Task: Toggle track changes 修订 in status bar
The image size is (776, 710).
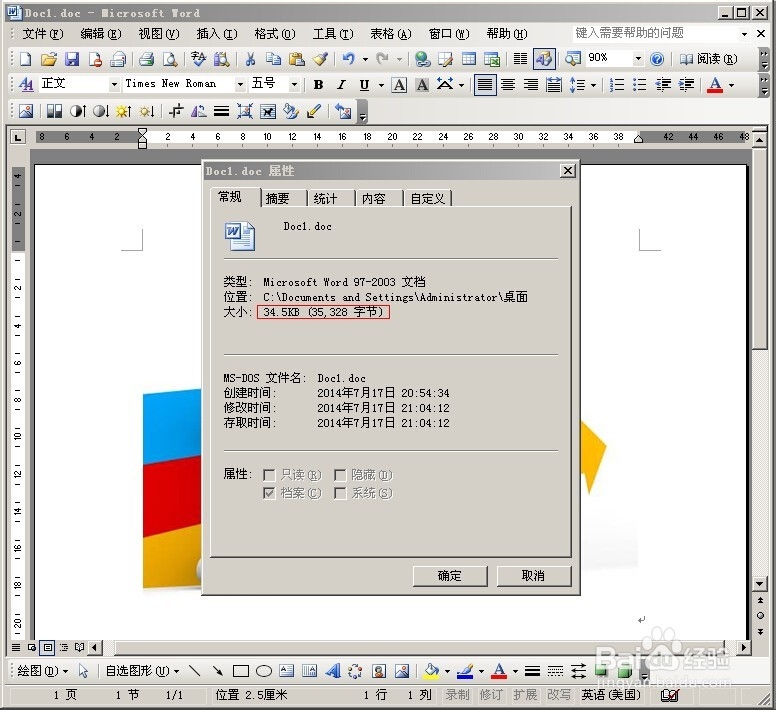Action: pos(491,695)
